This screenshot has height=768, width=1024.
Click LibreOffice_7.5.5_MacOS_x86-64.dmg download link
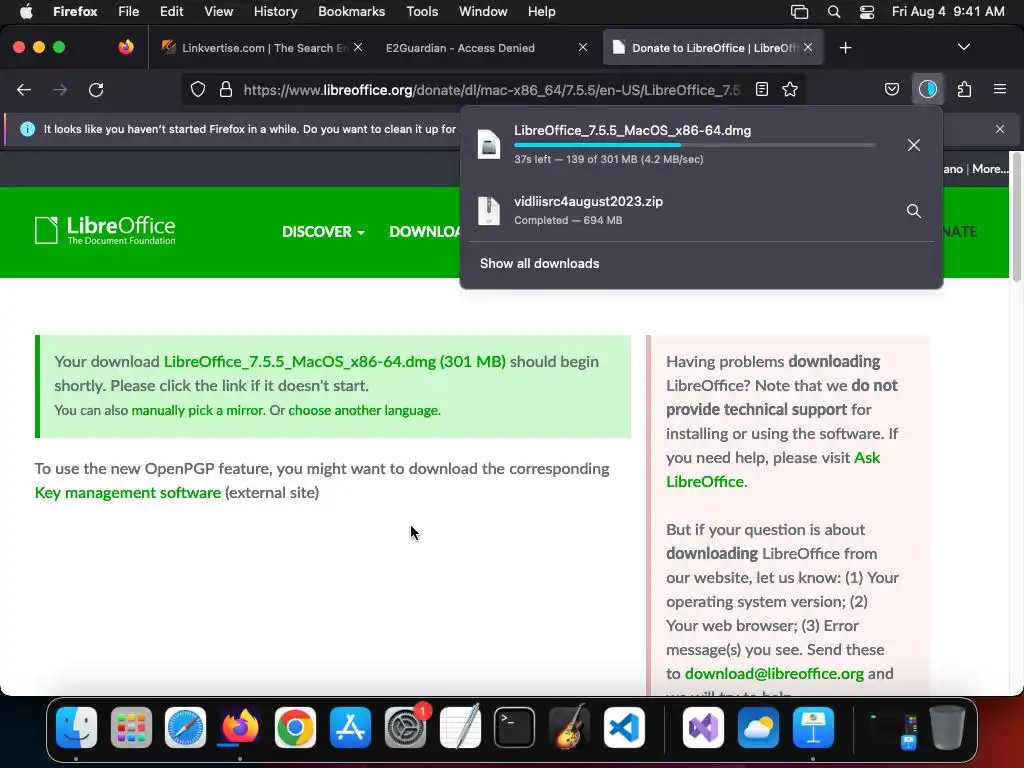[334, 361]
